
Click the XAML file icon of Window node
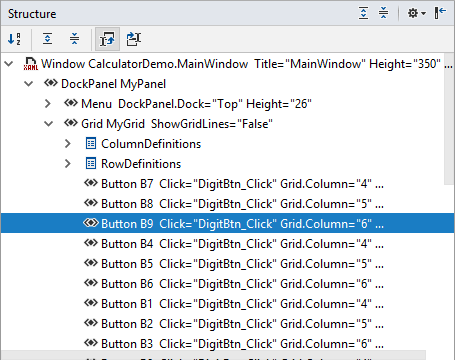(x=31, y=64)
